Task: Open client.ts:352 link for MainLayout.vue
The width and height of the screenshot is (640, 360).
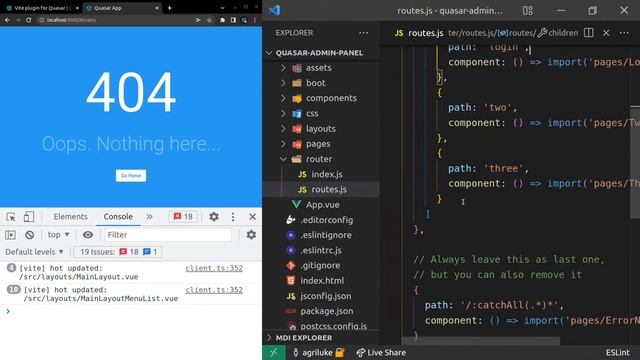Action: [214, 268]
